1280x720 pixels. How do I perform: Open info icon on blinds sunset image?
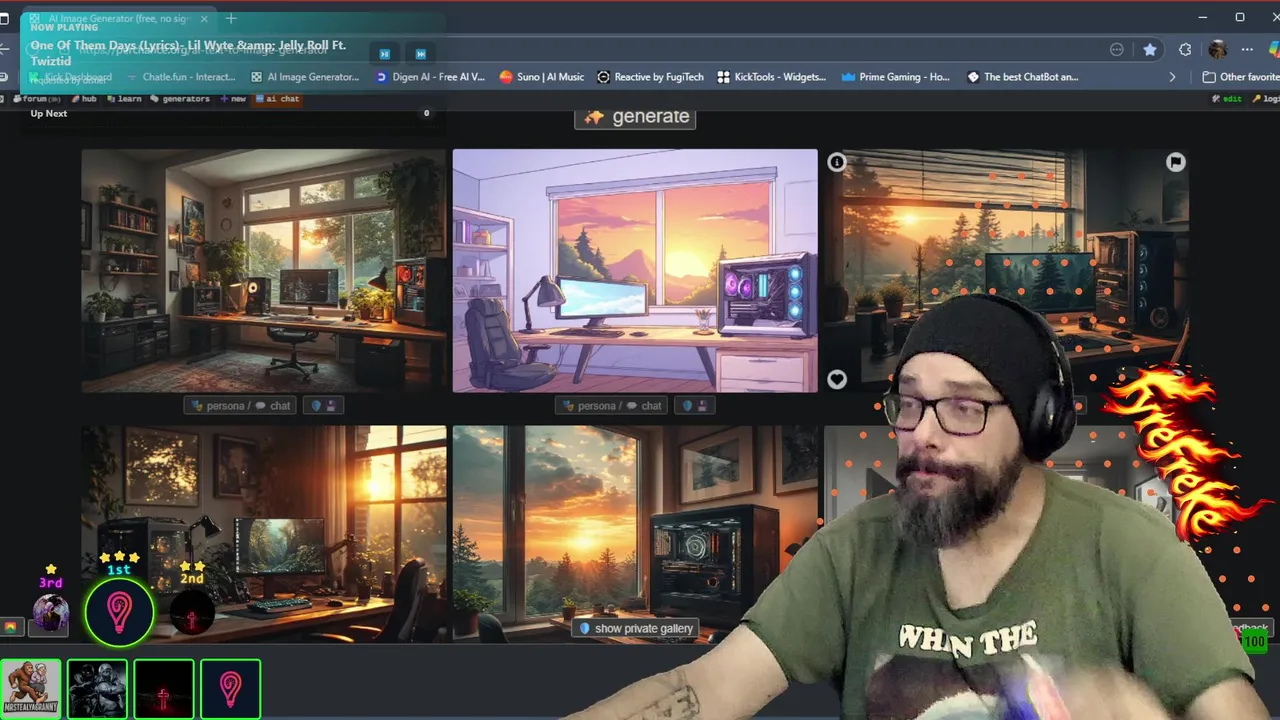(837, 161)
